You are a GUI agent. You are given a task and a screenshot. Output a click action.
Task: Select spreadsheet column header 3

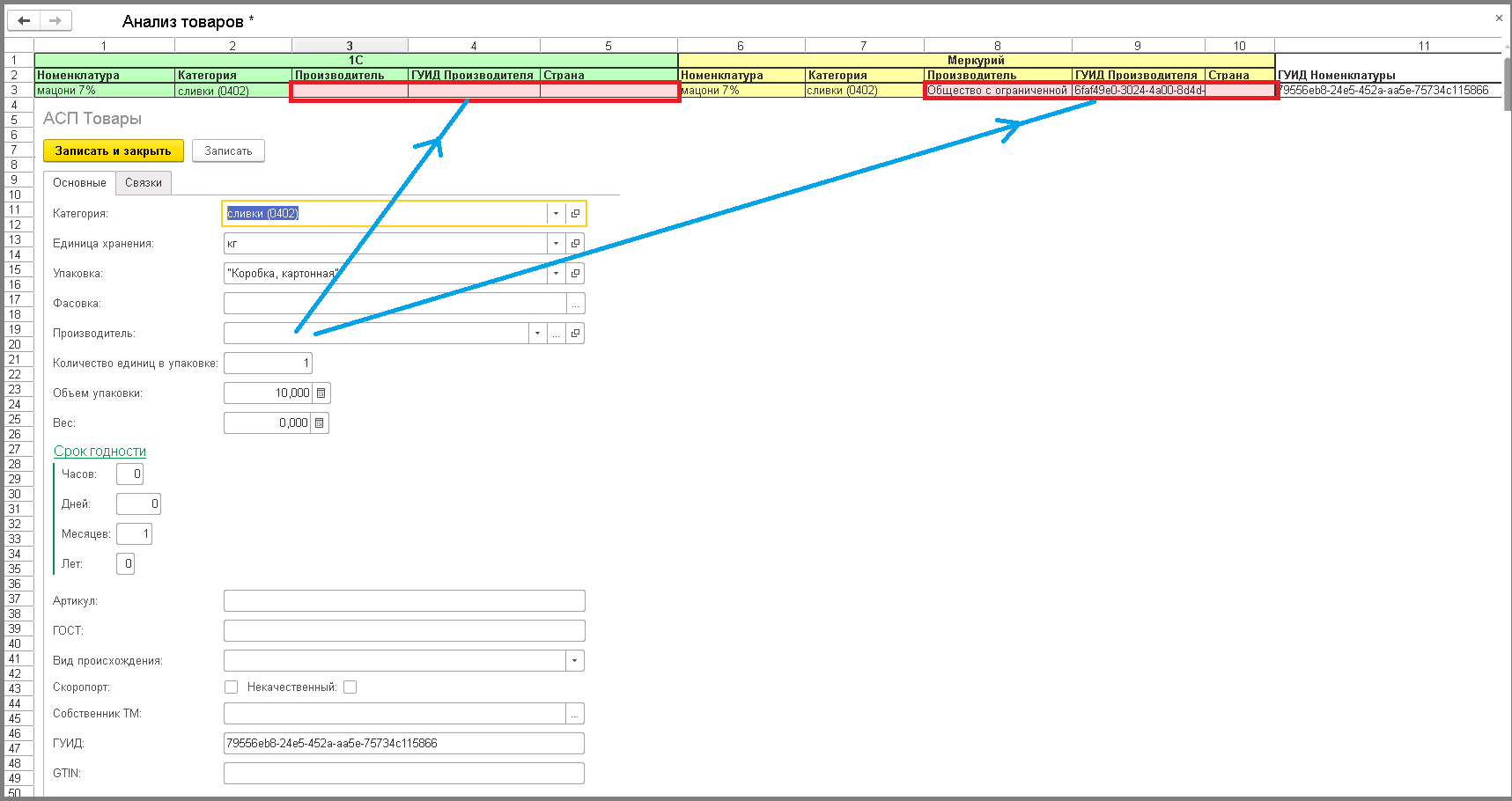click(350, 46)
